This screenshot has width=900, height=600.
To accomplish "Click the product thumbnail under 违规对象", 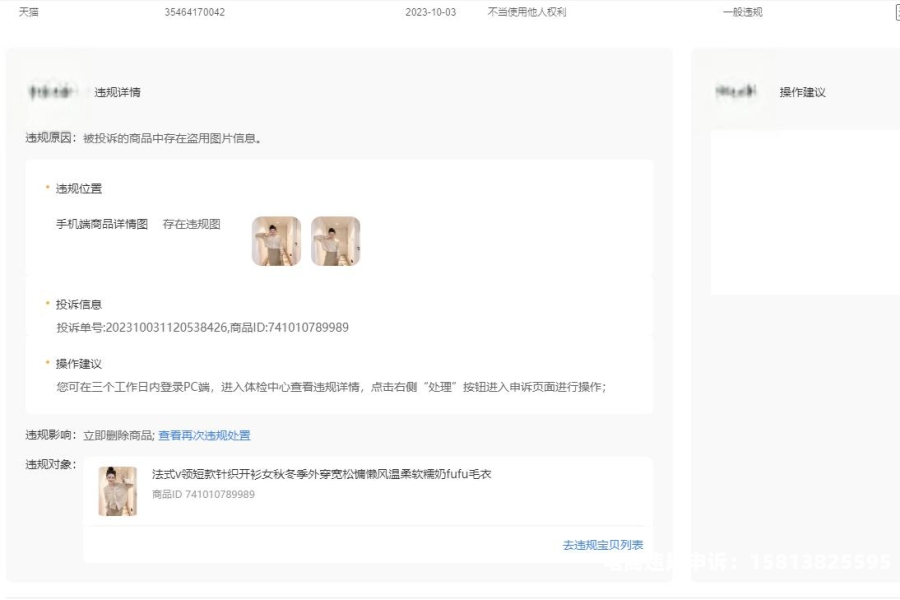I will click(x=117, y=491).
